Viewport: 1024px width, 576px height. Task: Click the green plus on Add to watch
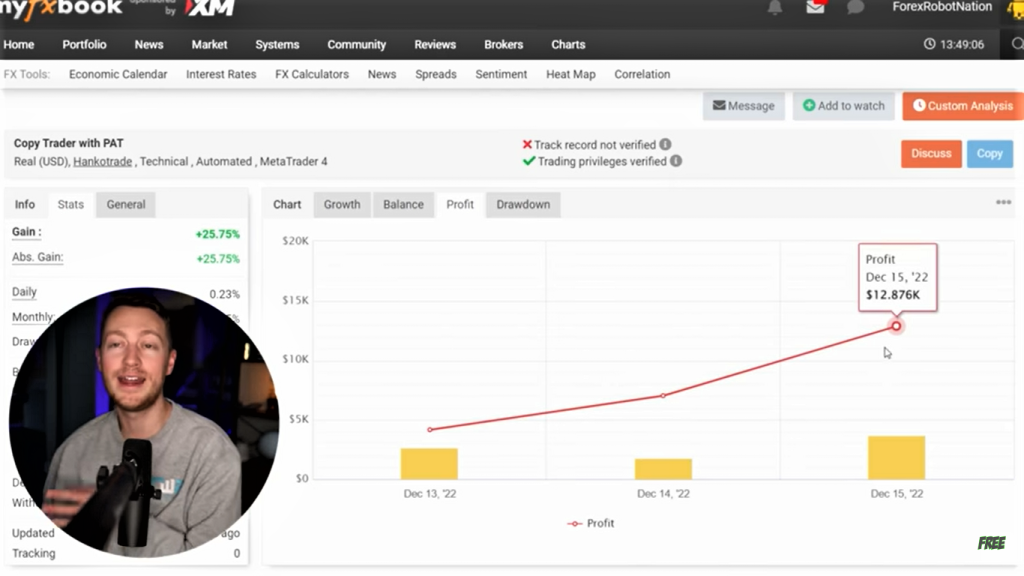click(808, 105)
